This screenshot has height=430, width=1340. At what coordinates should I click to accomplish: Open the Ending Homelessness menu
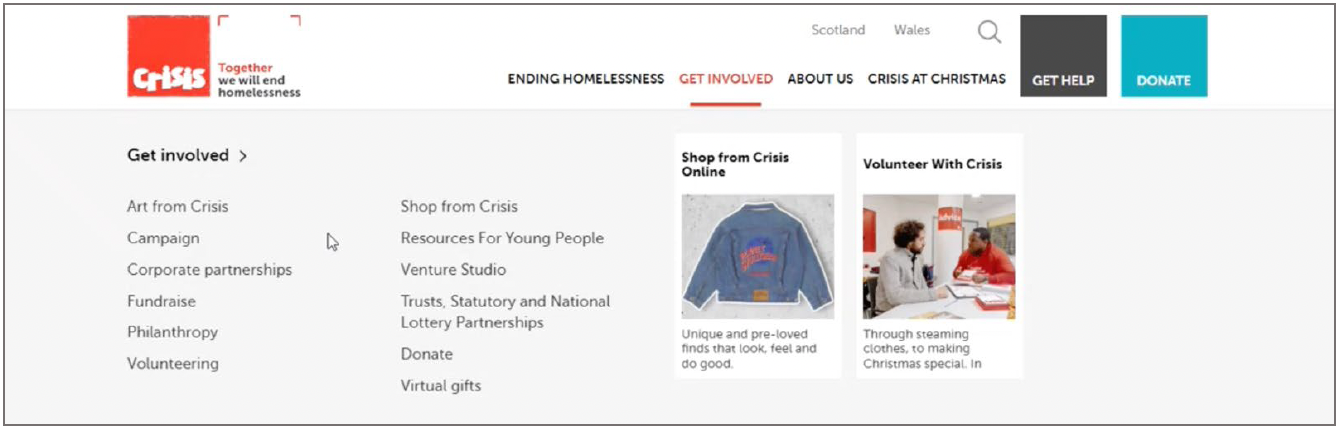[x=585, y=79]
